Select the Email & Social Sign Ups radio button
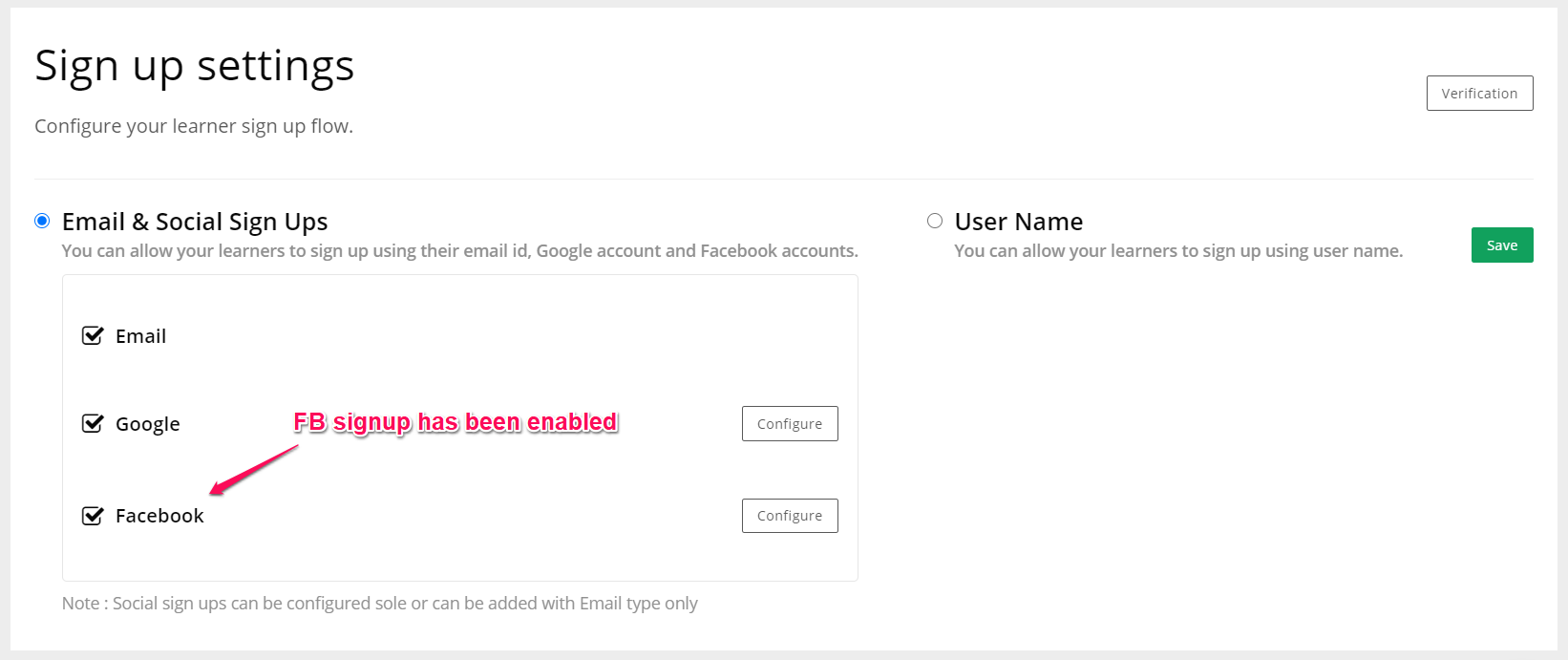The width and height of the screenshot is (1568, 660). (x=42, y=221)
